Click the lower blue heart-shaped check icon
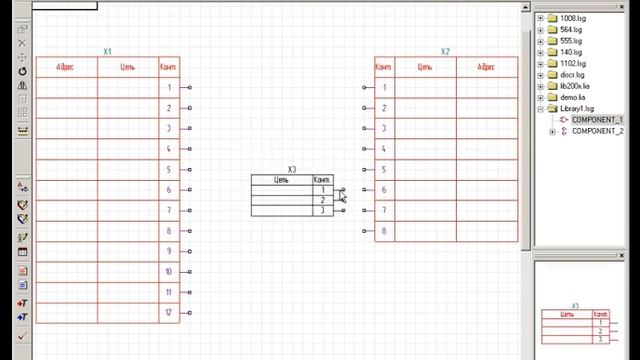Image resolution: width=640 pixels, height=360 pixels. pos(22,219)
